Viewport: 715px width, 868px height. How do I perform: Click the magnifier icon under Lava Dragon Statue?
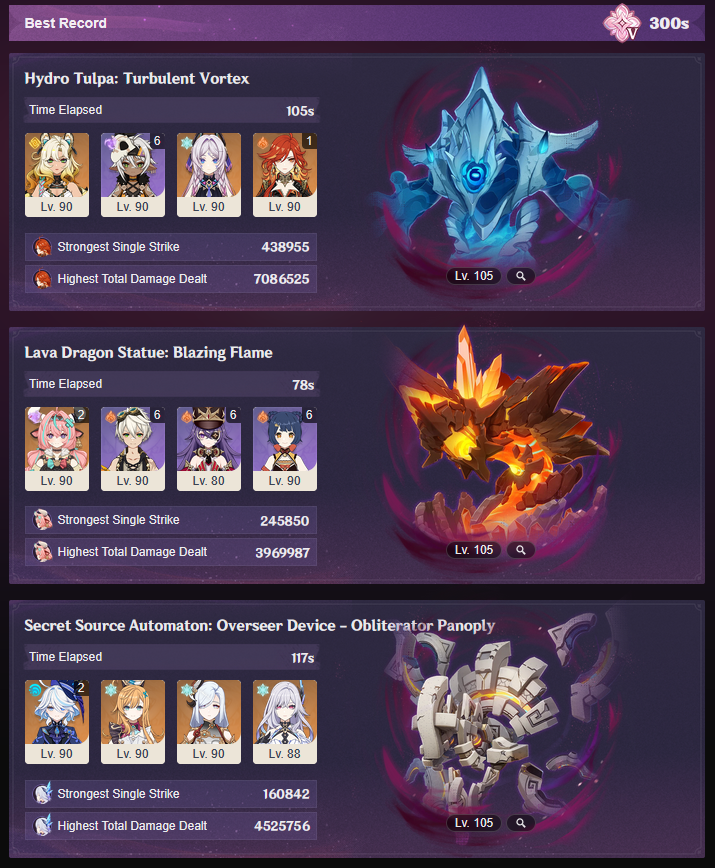pyautogui.click(x=520, y=550)
